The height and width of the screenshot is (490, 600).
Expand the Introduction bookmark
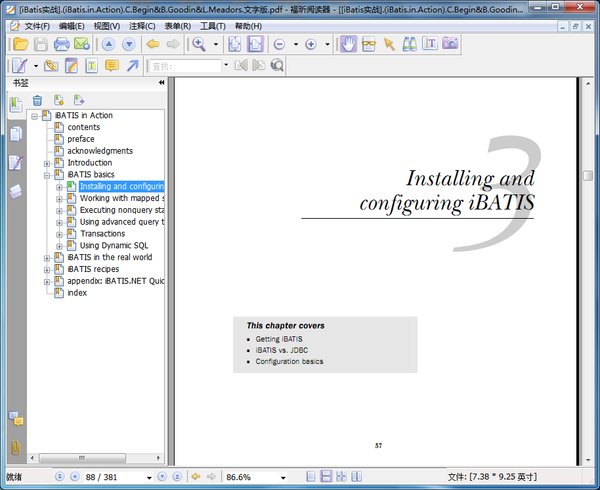coord(47,164)
